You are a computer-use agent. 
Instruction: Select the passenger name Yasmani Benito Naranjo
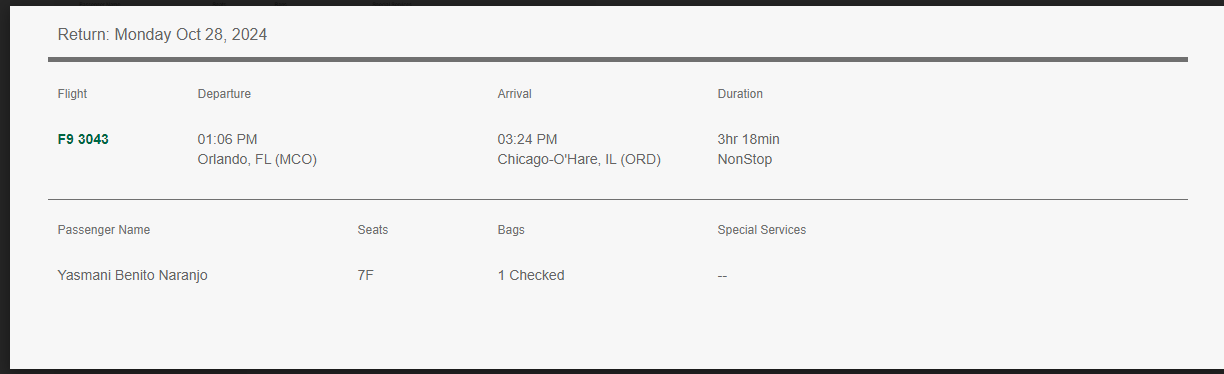click(x=133, y=275)
